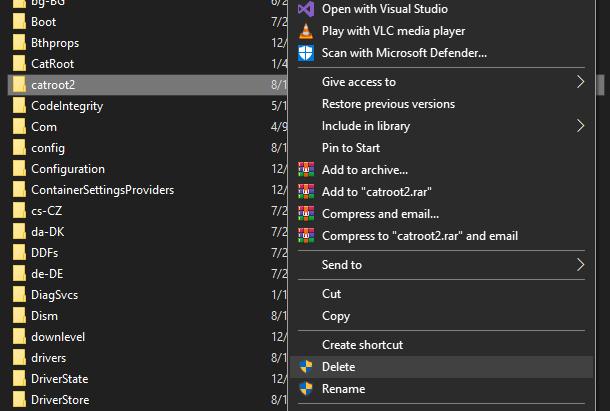This screenshot has height=411, width=610.
Task: Select the de-DE folder name
Action: [47, 274]
